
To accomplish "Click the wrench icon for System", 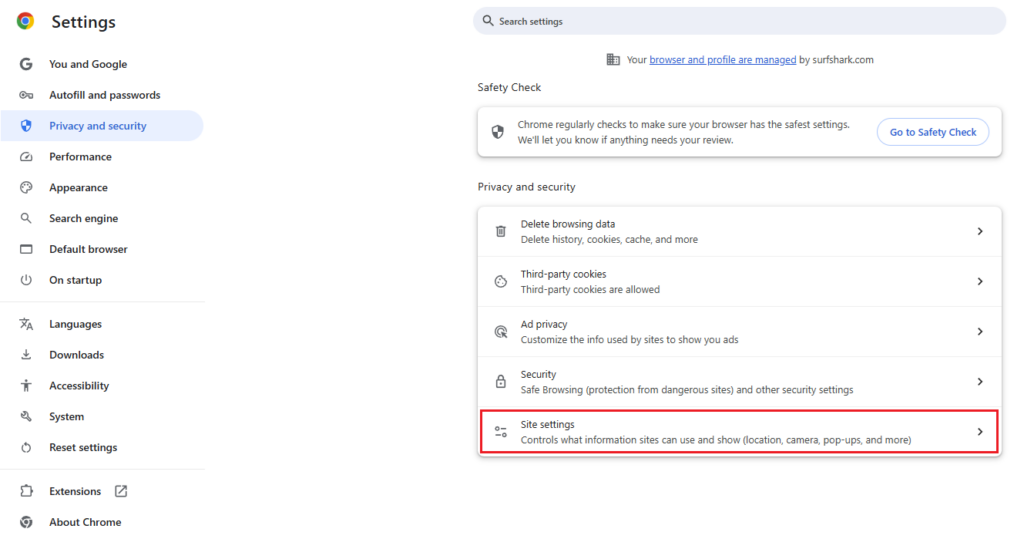I will pyautogui.click(x=26, y=416).
